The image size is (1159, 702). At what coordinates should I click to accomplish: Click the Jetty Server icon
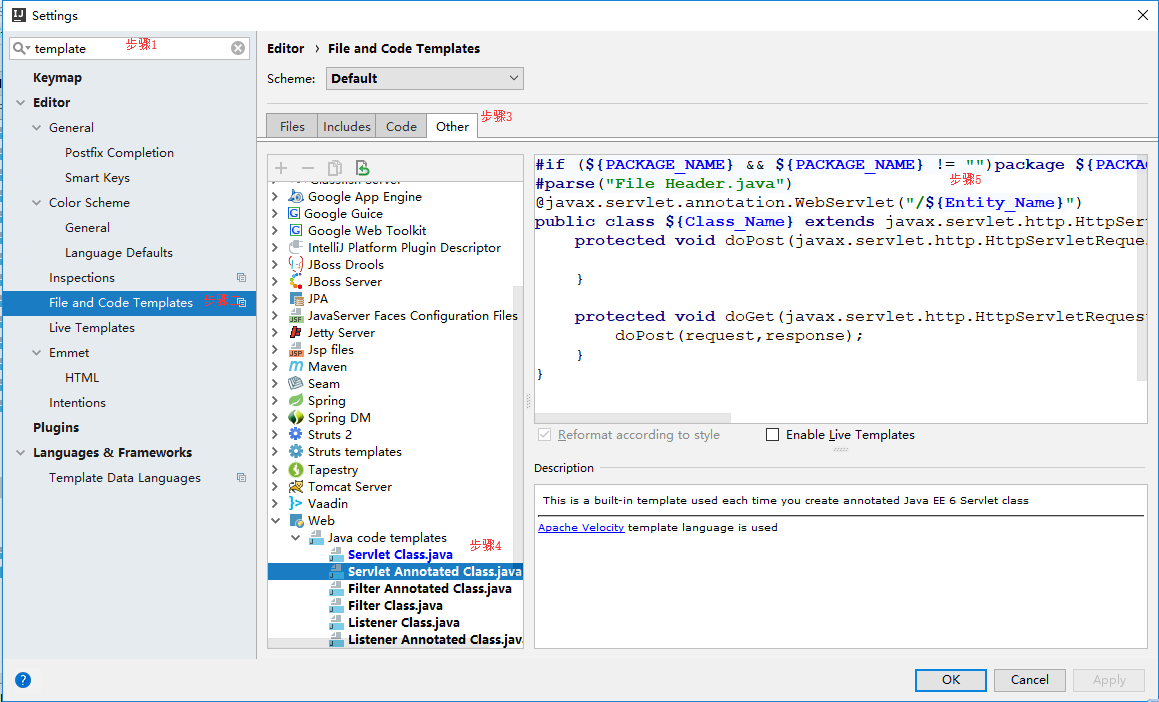296,333
